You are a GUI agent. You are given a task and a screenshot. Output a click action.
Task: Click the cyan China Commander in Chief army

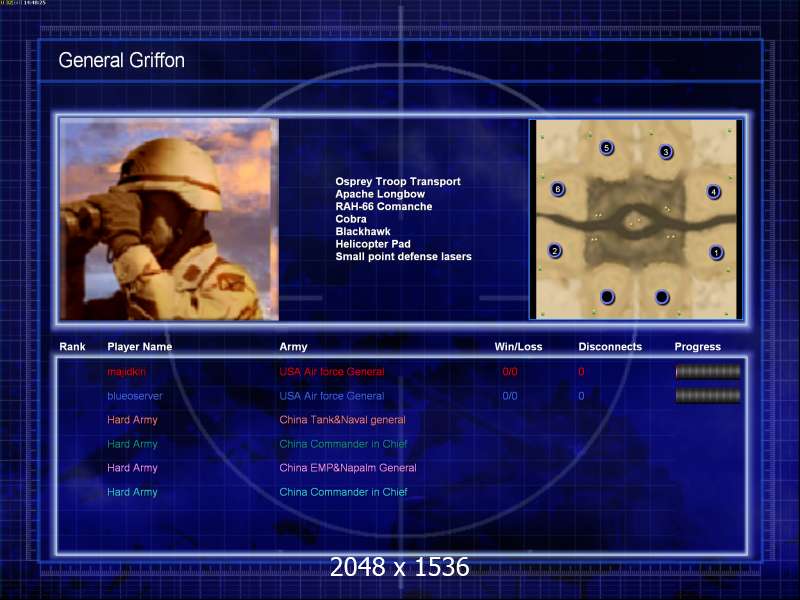[x=343, y=492]
